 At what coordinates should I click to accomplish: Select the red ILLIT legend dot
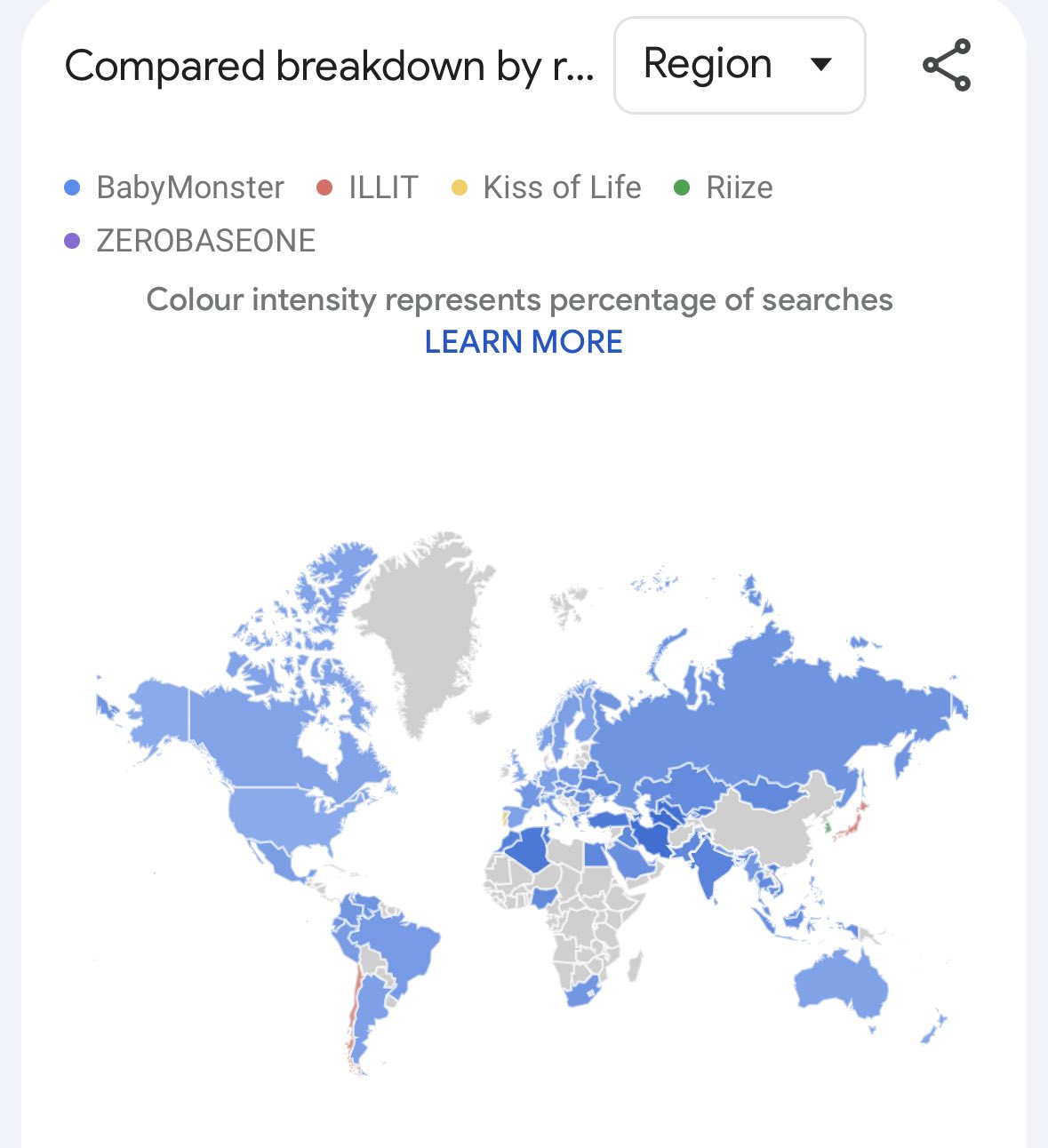324,187
